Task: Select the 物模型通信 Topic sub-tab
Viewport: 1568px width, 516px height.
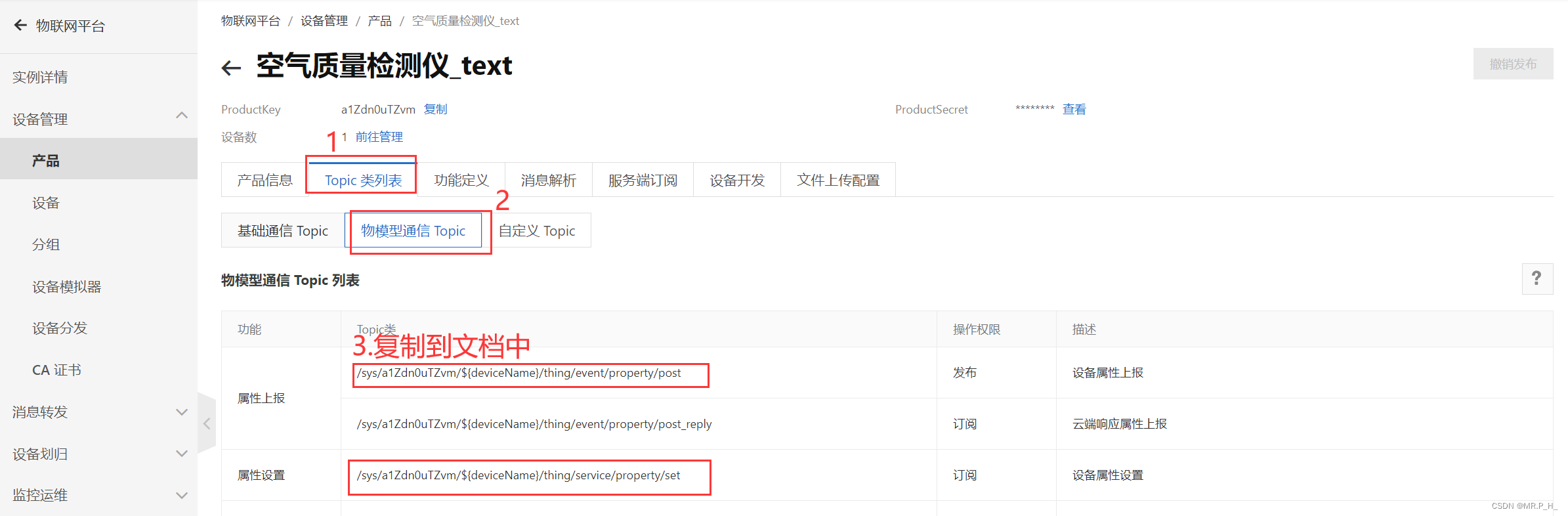Action: [x=413, y=230]
